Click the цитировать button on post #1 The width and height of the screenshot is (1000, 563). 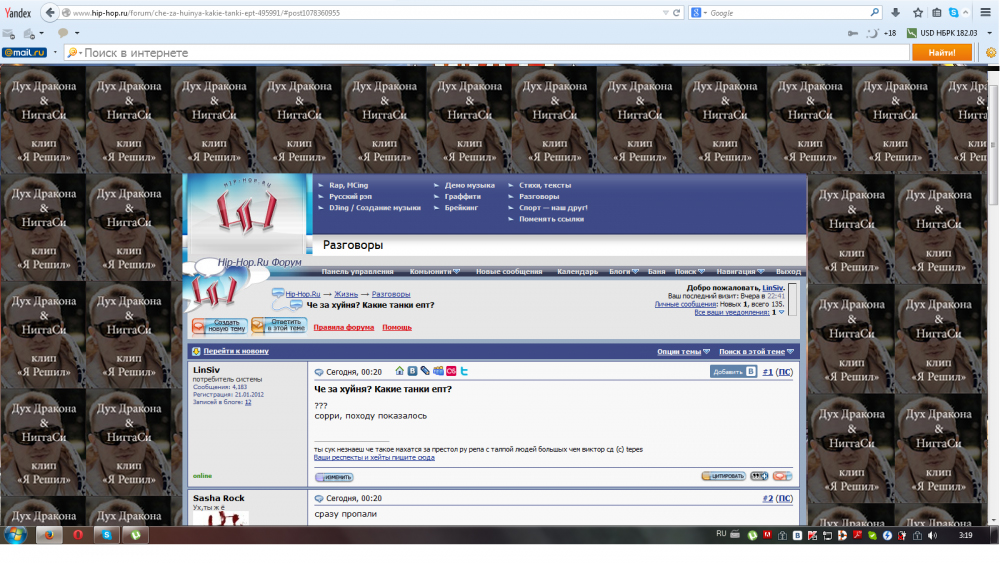click(x=724, y=476)
